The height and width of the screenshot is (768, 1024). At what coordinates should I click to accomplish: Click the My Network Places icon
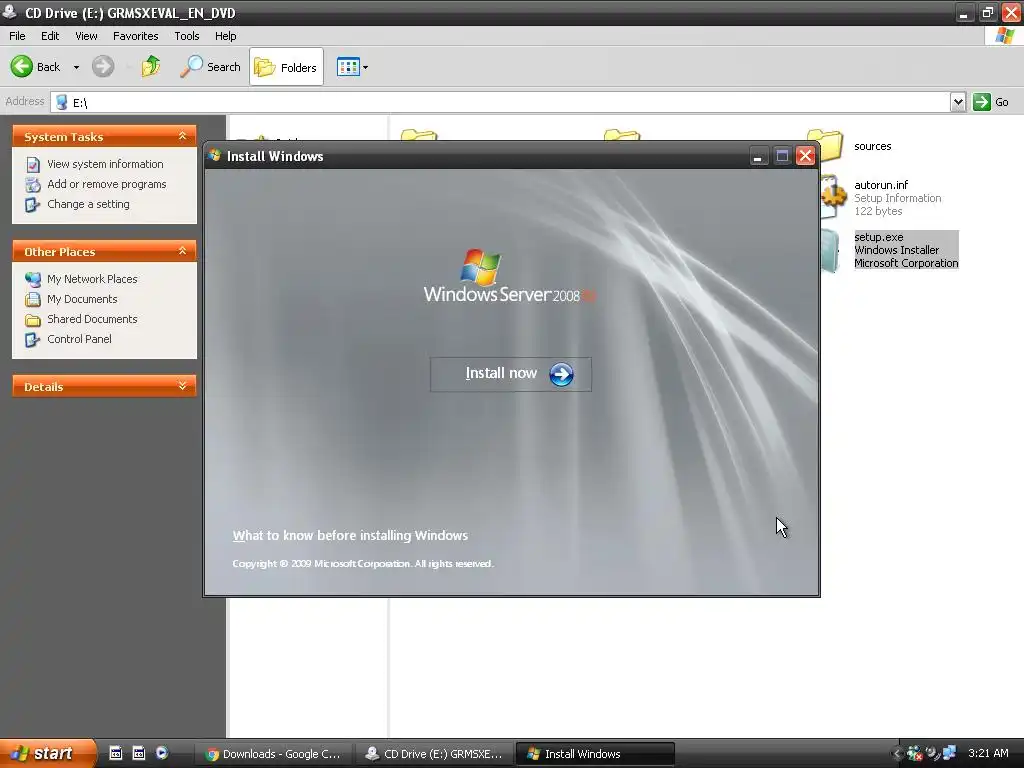tap(33, 280)
